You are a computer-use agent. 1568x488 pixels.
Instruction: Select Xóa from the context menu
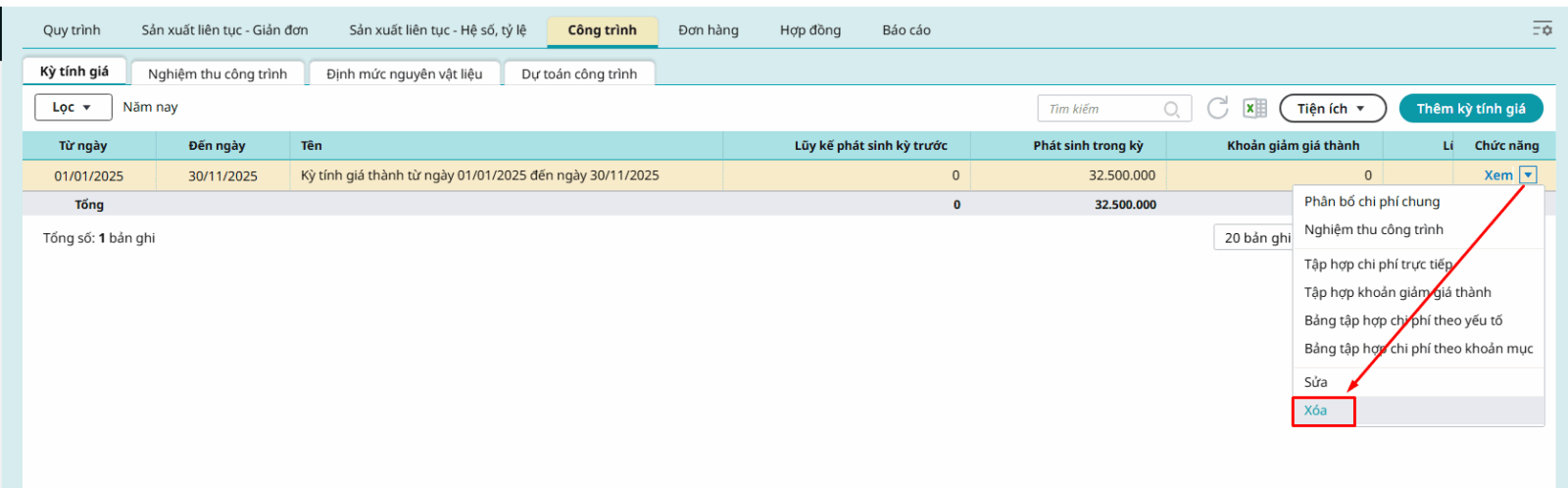click(x=1316, y=411)
